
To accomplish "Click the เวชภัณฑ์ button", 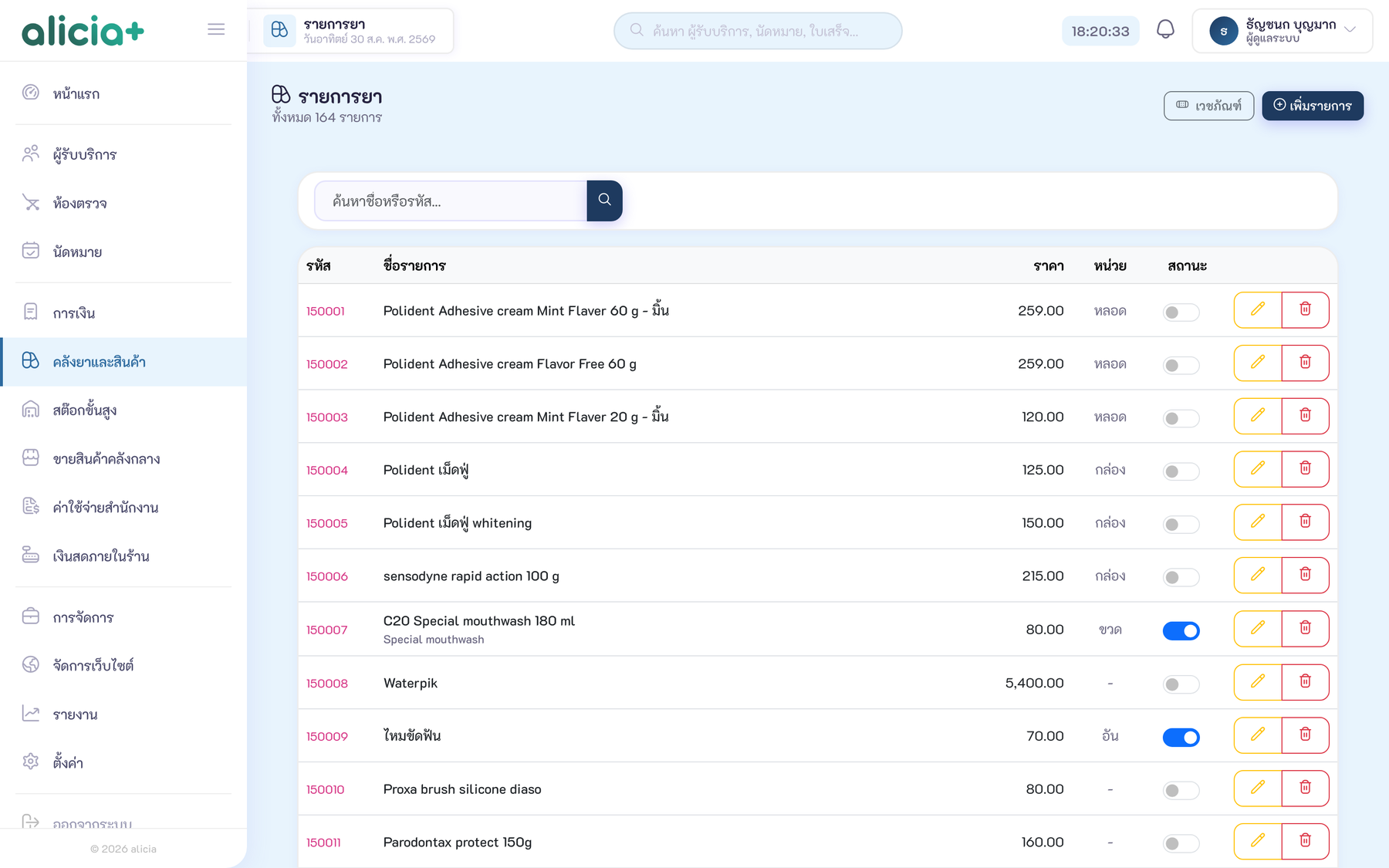I will point(1208,106).
